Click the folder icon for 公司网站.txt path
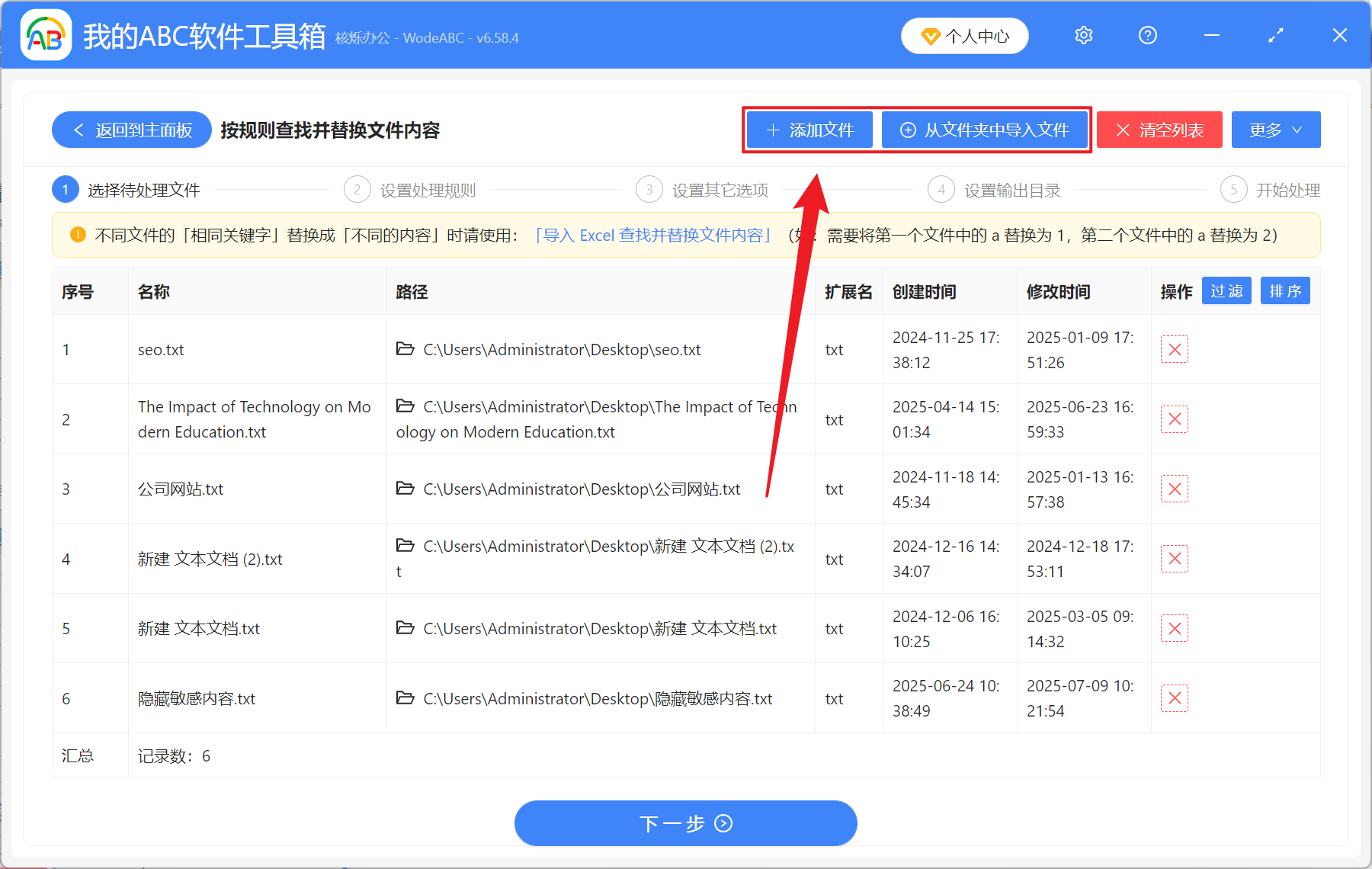The width and height of the screenshot is (1372, 869). (x=405, y=489)
